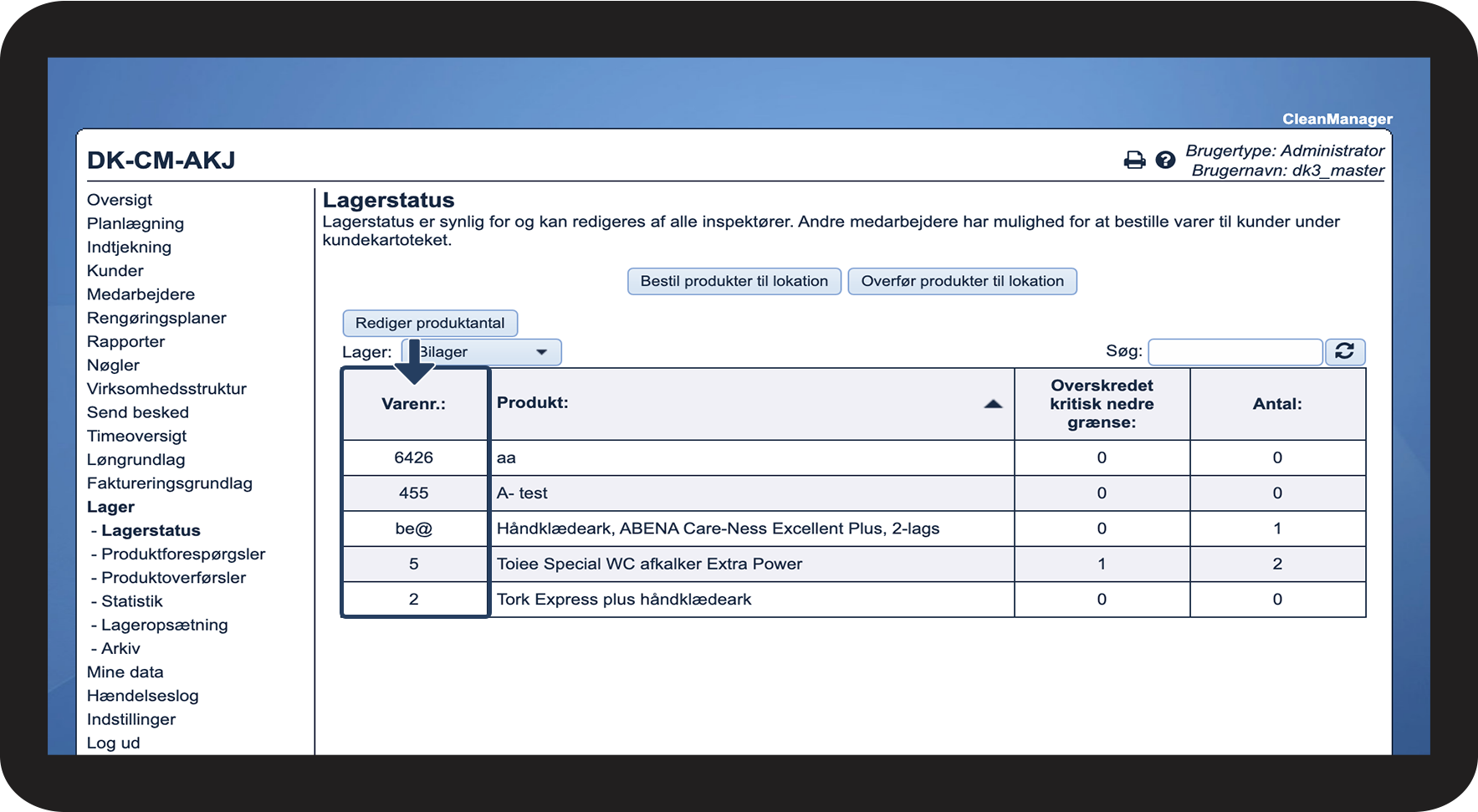Screen dimensions: 1478x812
Task: Go to Kunder in the sidebar
Action: [115, 271]
